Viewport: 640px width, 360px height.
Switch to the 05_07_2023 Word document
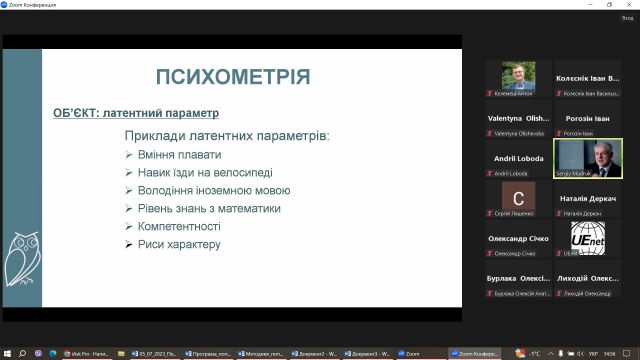pyautogui.click(x=154, y=353)
